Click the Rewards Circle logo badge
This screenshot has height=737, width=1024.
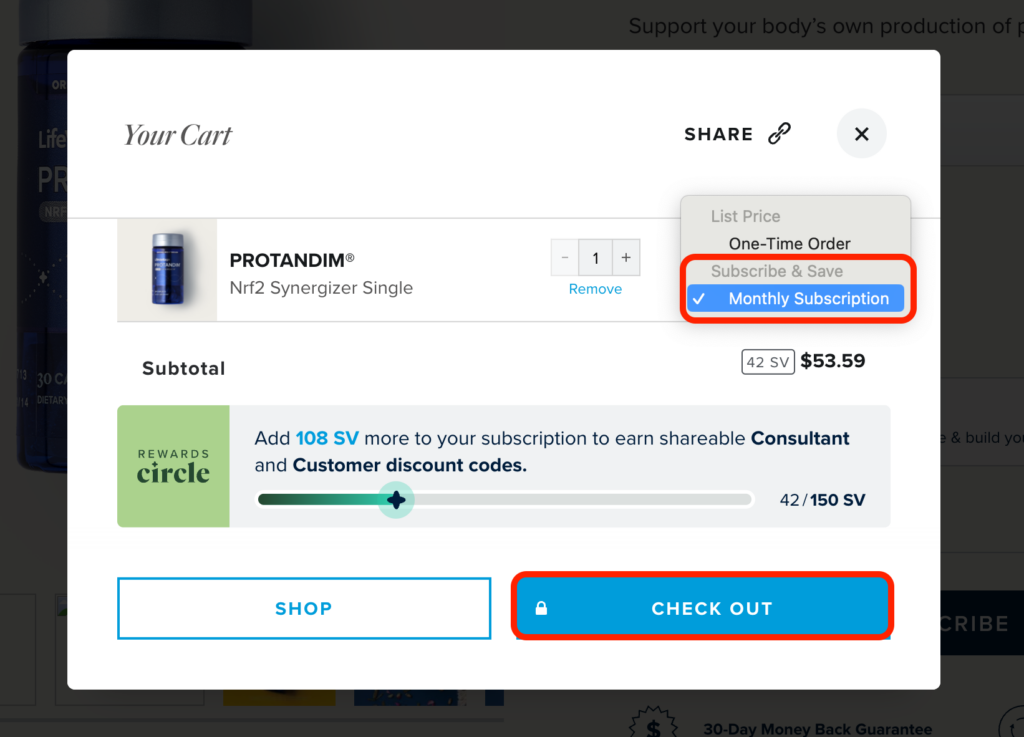pyautogui.click(x=174, y=466)
